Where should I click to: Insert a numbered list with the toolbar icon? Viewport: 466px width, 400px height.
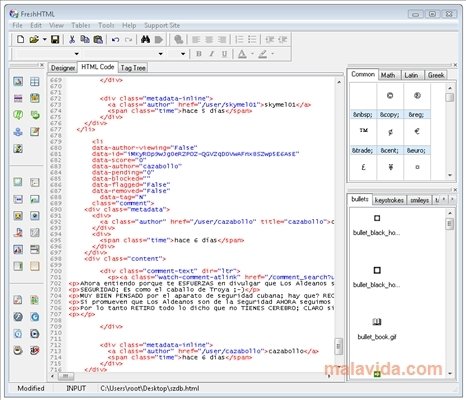pyautogui.click(x=239, y=39)
